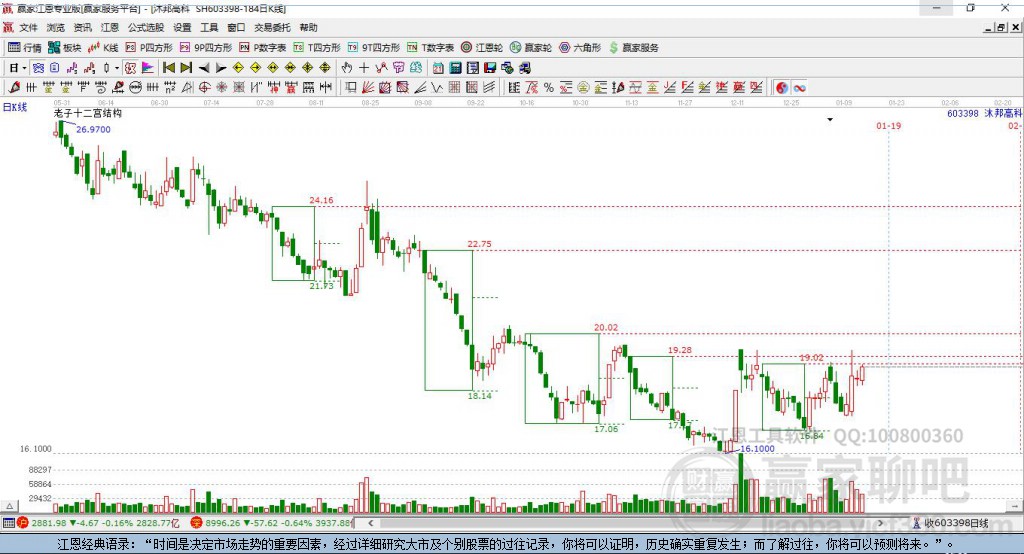Screen dimensions: 1024x554
Task: Open the 行情 market quotes view
Action: click(x=25, y=48)
